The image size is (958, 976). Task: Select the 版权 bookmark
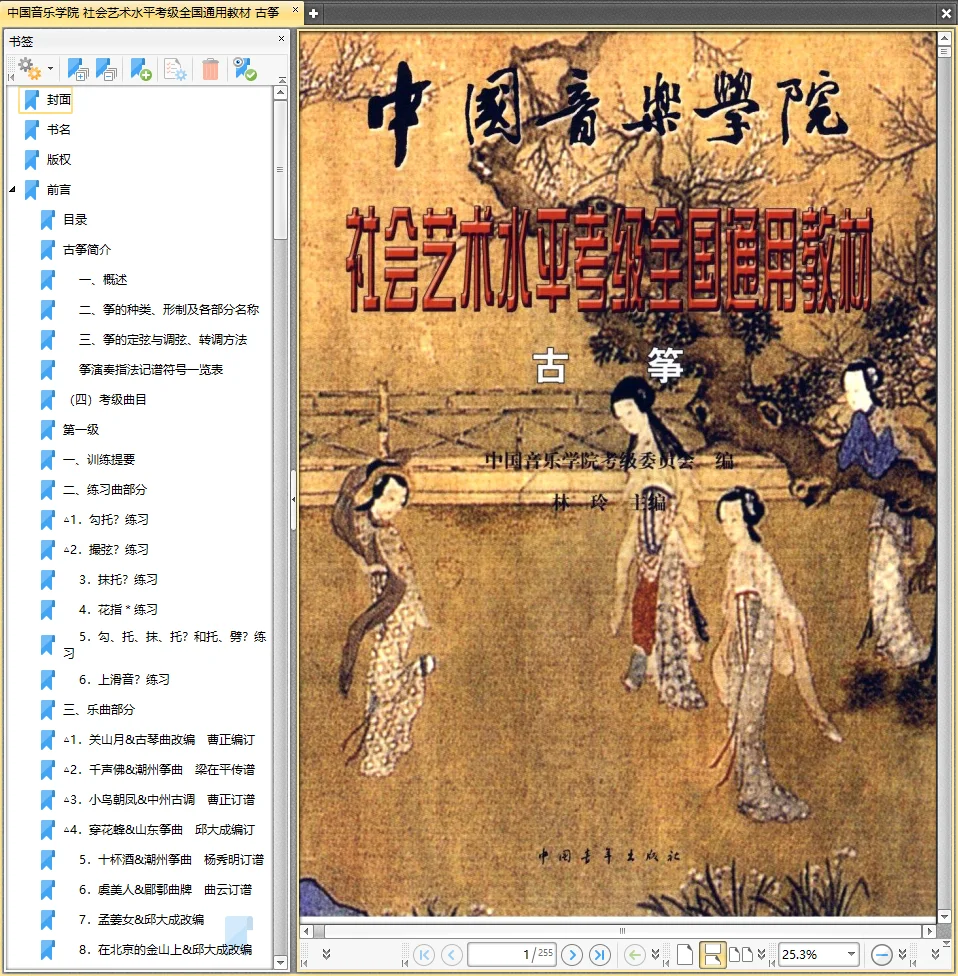click(x=59, y=159)
